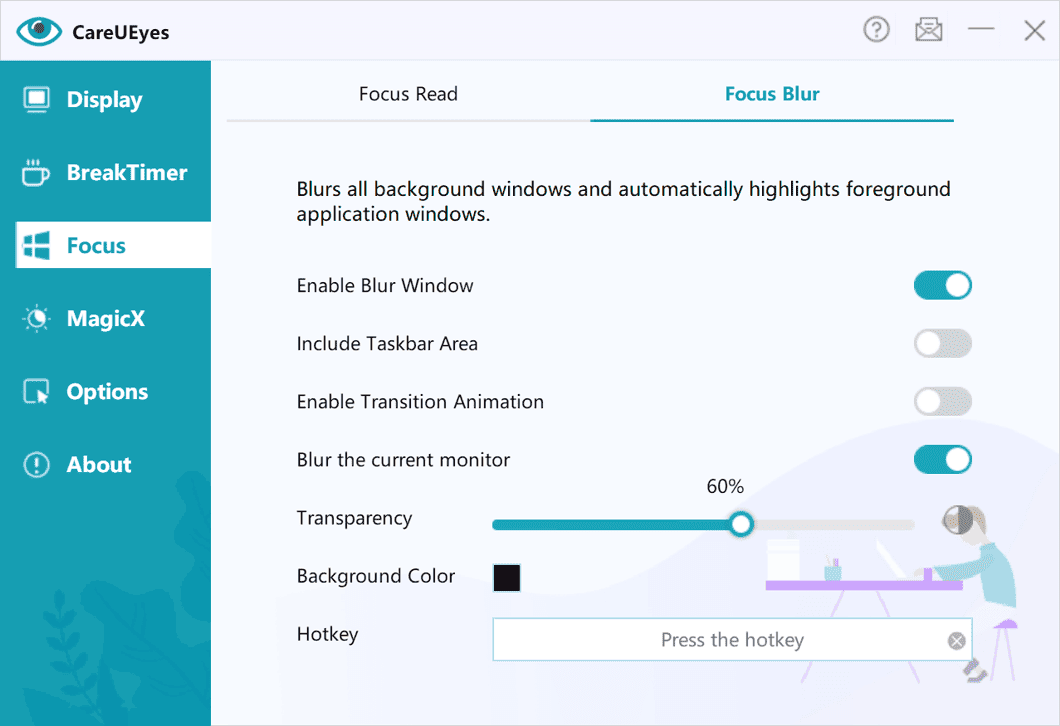The image size is (1060, 726).
Task: Turn off Blur the current monitor toggle
Action: click(x=942, y=460)
